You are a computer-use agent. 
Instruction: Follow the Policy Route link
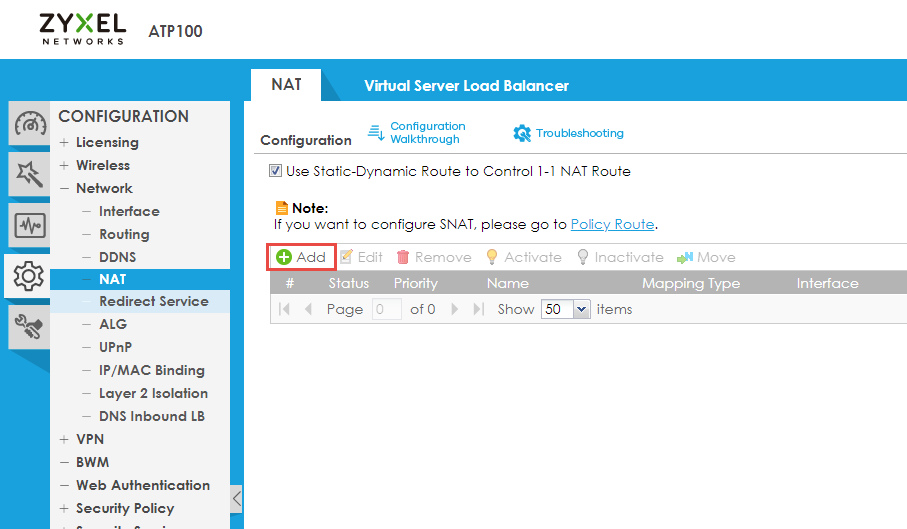coord(612,224)
